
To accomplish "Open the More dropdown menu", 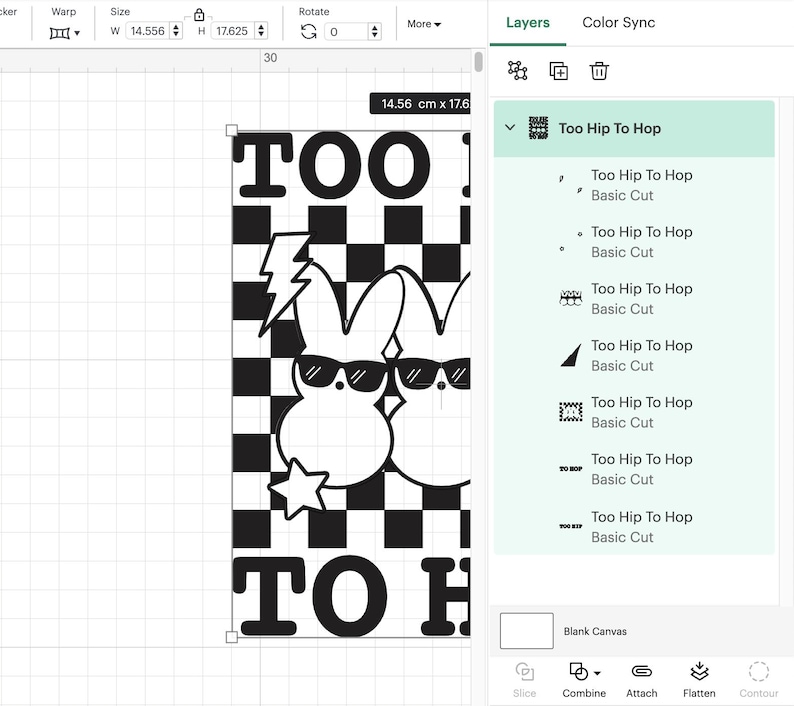I will click(x=424, y=24).
